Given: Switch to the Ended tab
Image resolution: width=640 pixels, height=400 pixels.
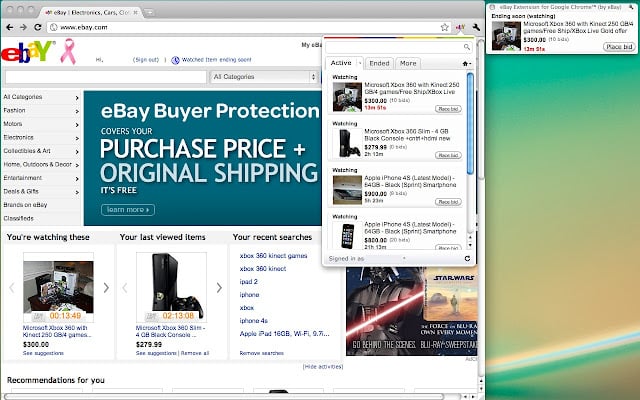Looking at the screenshot, I should (379, 63).
